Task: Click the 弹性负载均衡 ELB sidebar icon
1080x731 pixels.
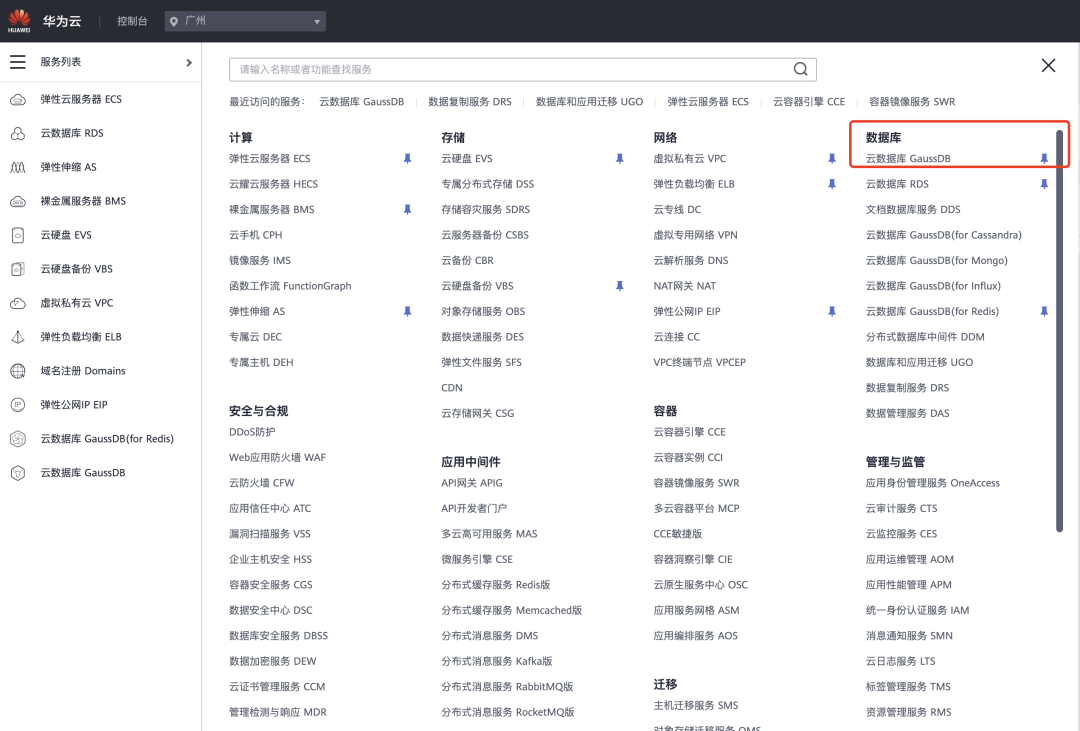Action: 18,337
